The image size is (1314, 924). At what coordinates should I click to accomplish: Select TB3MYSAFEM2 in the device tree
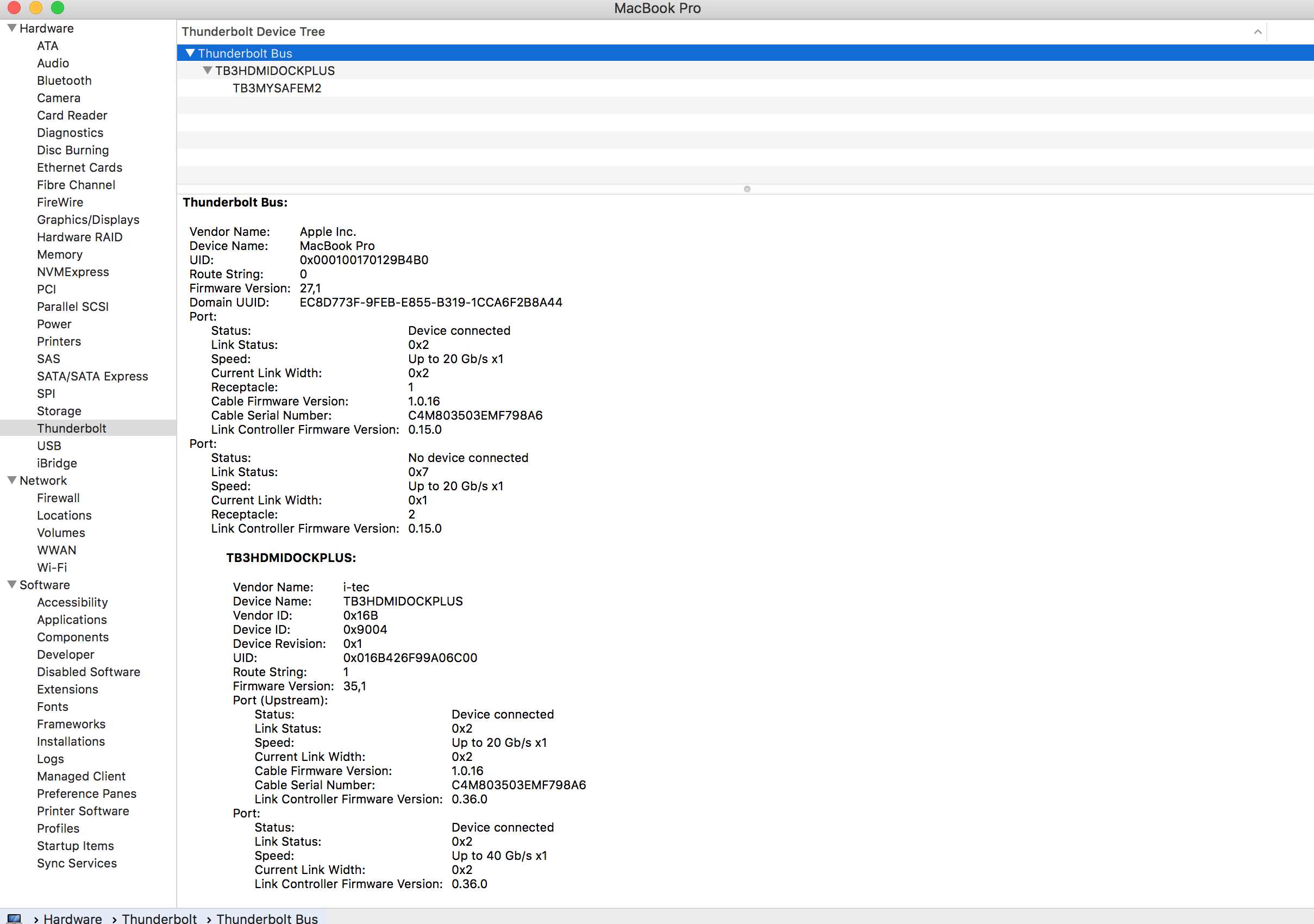coord(277,88)
